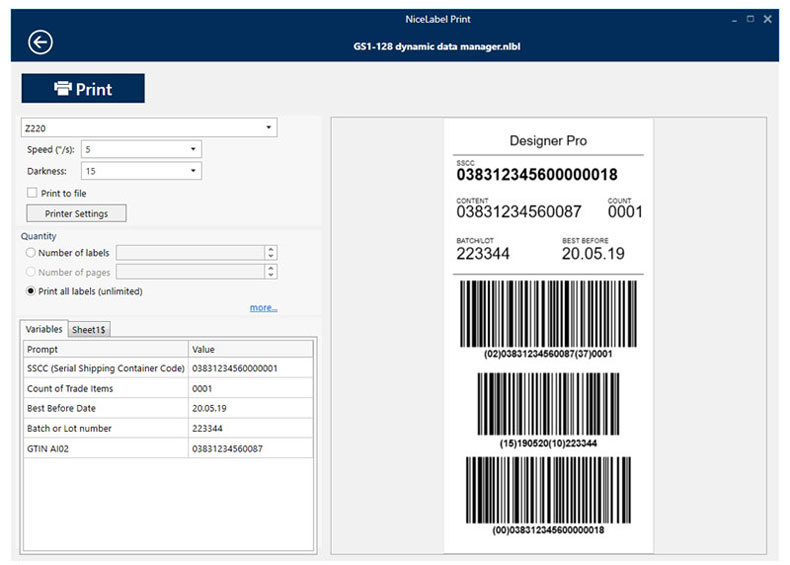This screenshot has height=565, width=790.
Task: Click the more... link
Action: pyautogui.click(x=264, y=307)
